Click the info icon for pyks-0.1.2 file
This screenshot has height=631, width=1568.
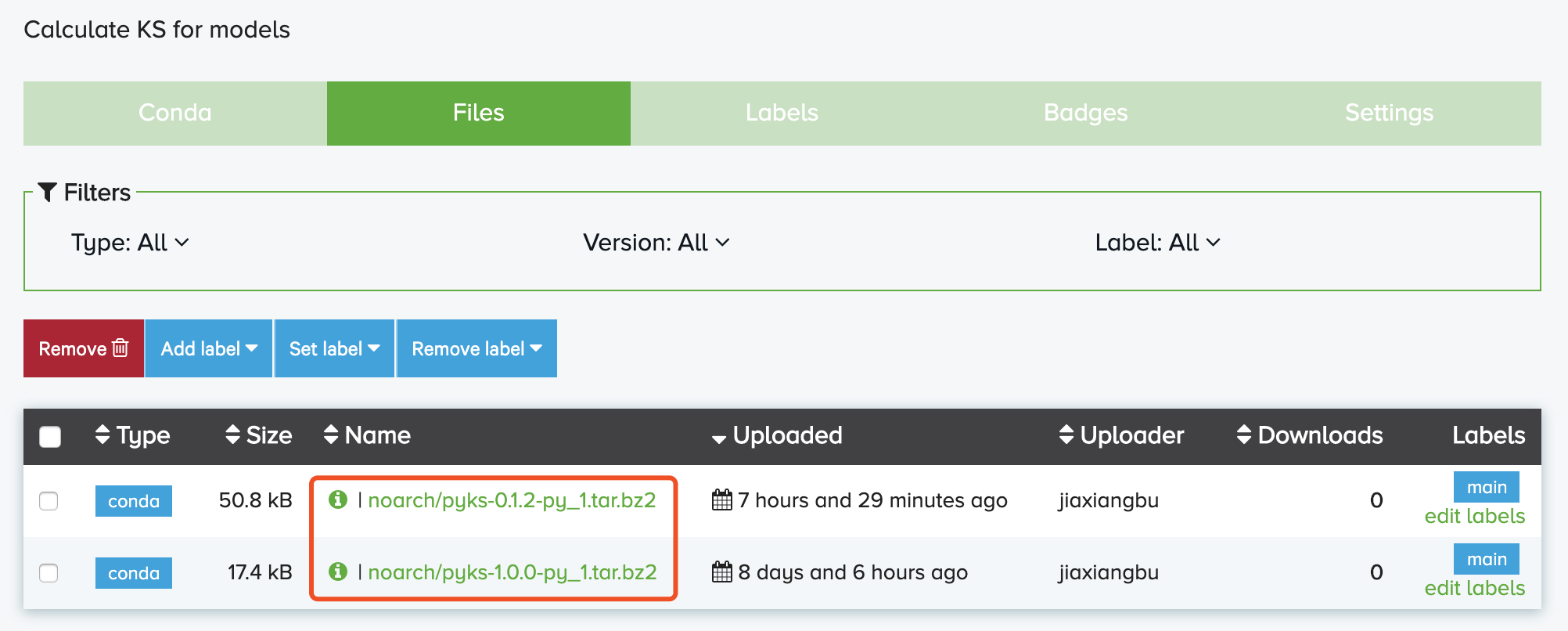338,499
